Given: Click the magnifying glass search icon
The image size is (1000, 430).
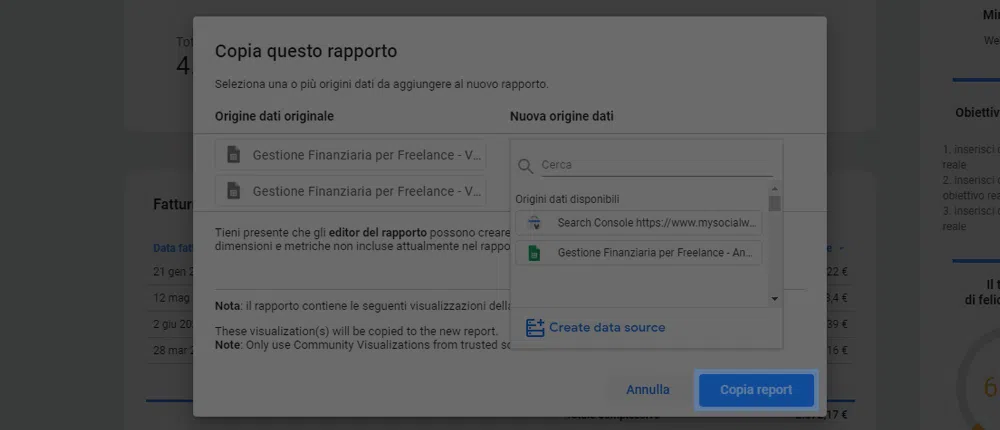Looking at the screenshot, I should point(526,165).
